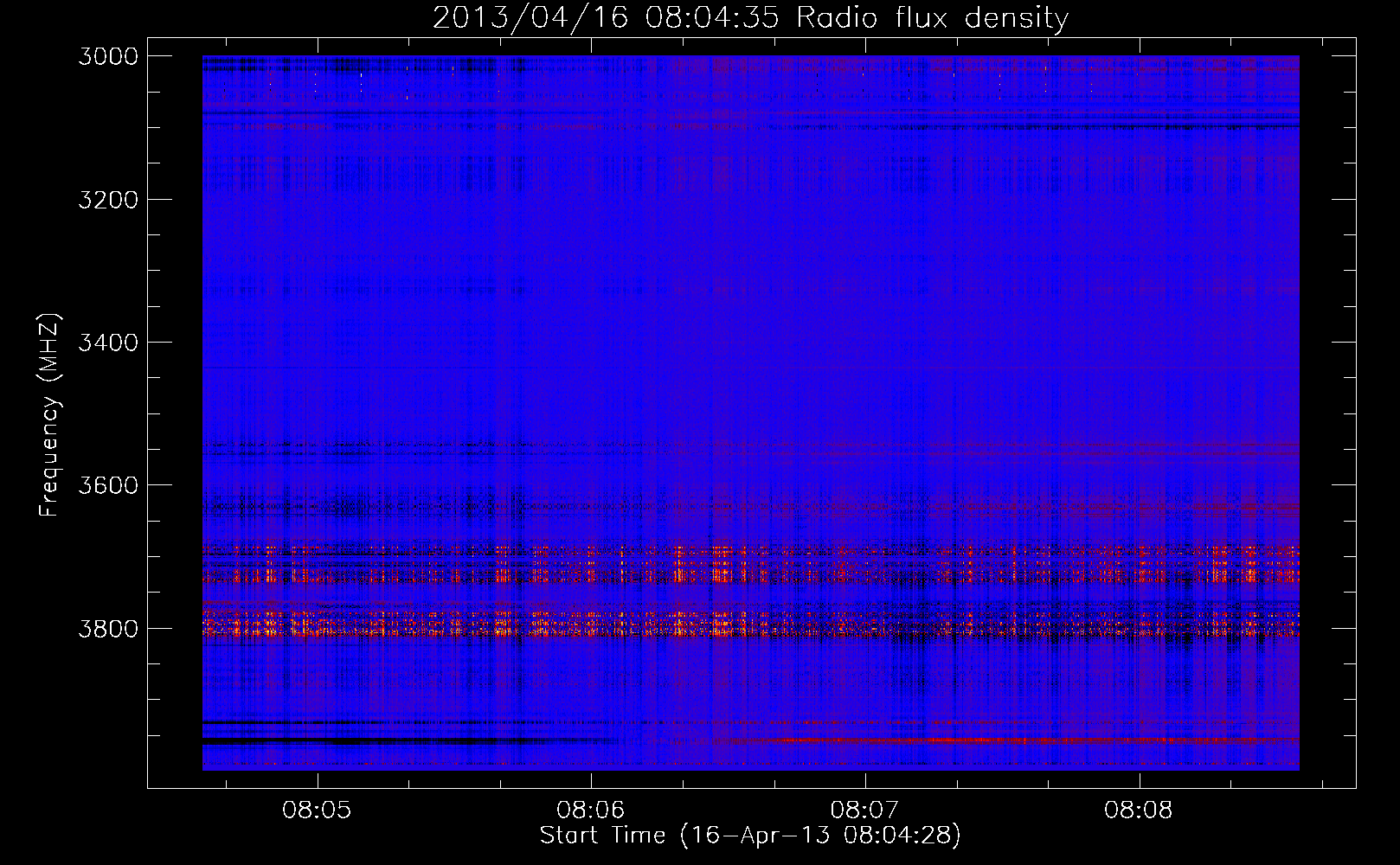Click the 3000 frequency tick label
Image resolution: width=1400 pixels, height=865 pixels.
click(x=108, y=56)
